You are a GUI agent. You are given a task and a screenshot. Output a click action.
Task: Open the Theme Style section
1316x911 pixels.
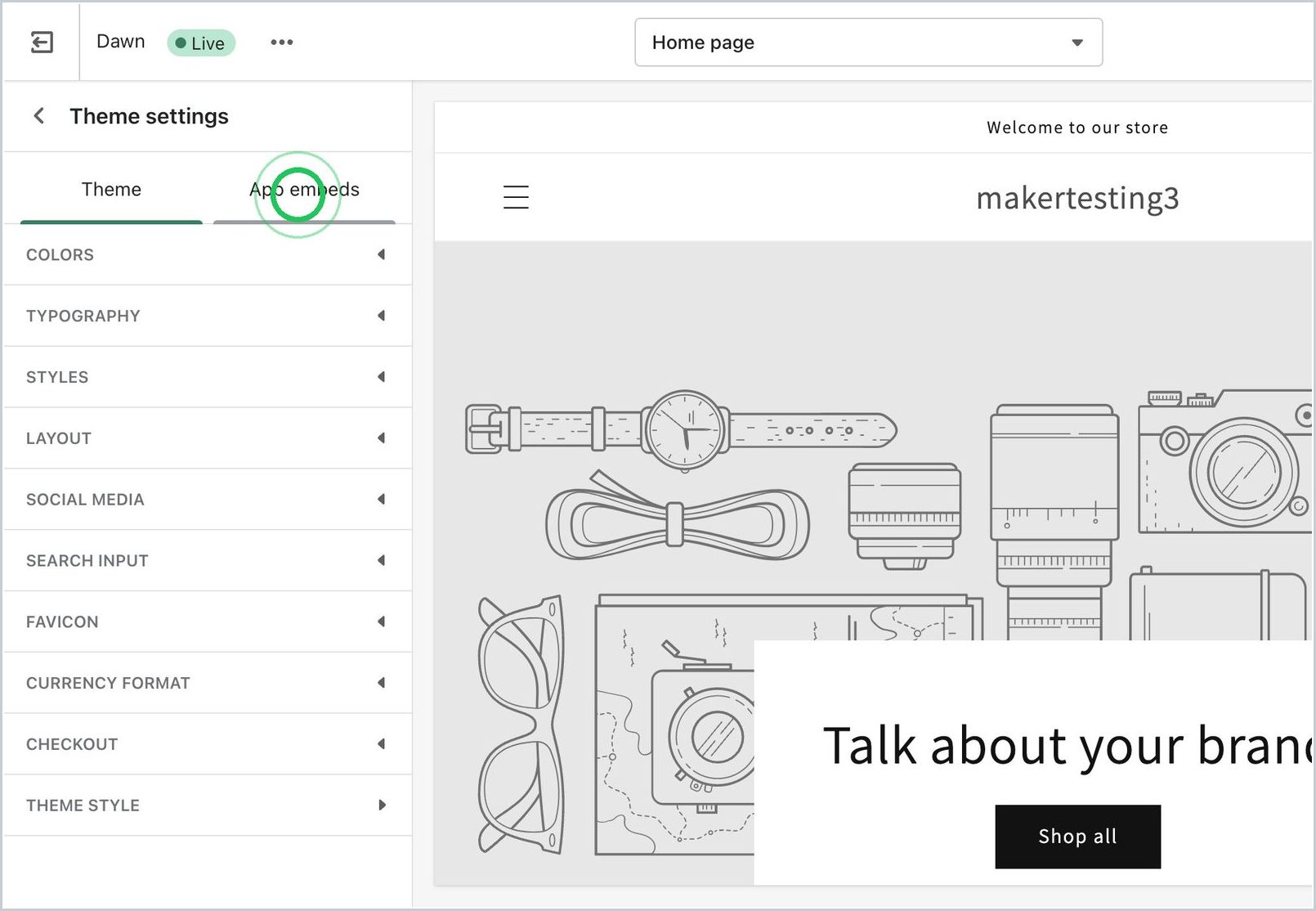pos(208,806)
